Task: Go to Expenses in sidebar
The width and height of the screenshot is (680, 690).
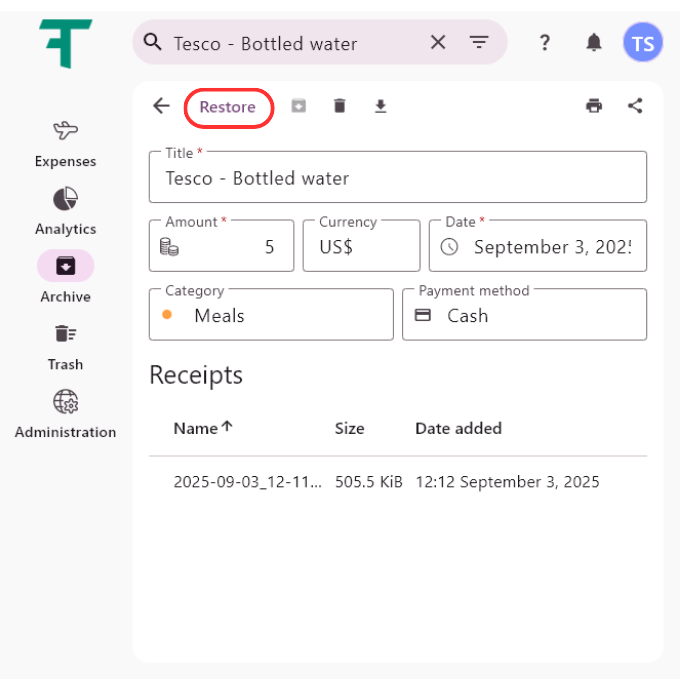Action: (65, 143)
